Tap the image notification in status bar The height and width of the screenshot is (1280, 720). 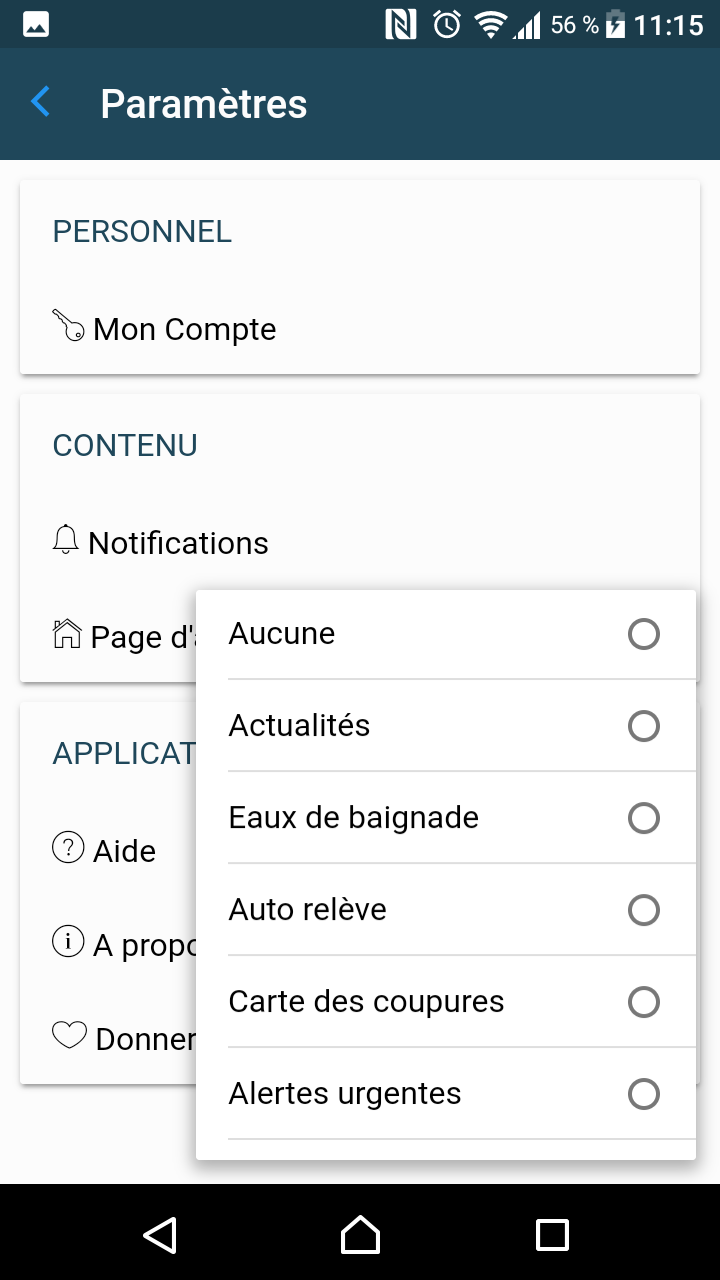pos(36,24)
